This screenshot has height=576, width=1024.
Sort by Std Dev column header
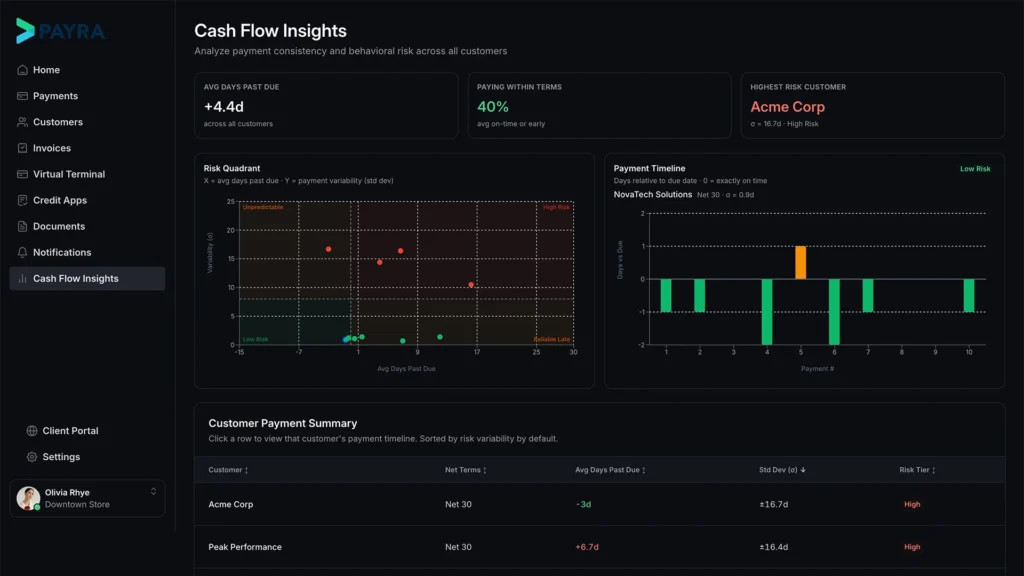pyautogui.click(x=782, y=470)
